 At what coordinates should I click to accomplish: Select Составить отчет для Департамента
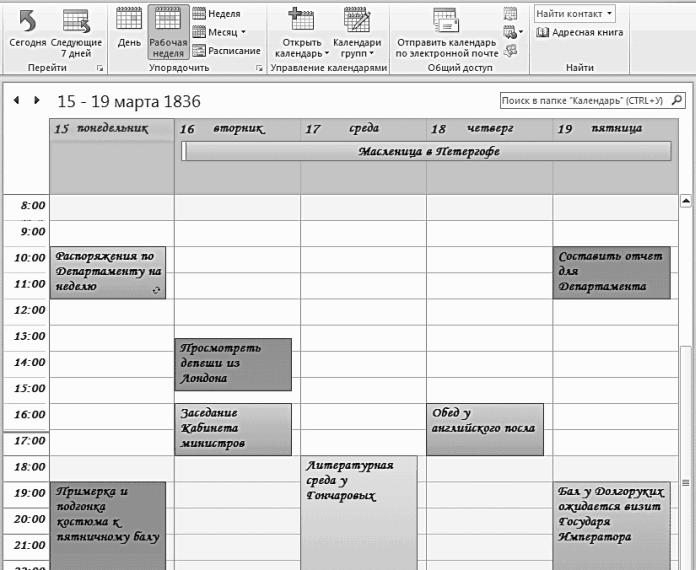pos(611,273)
